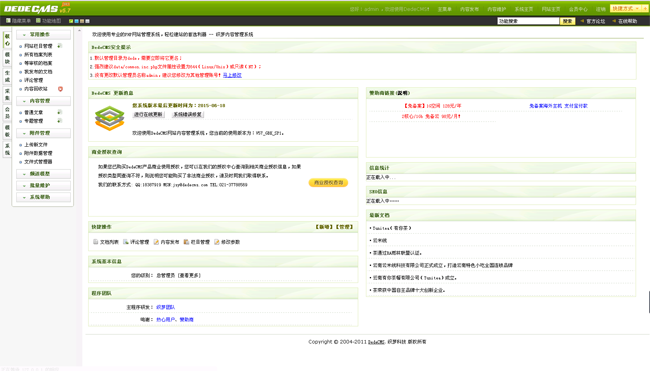This screenshot has width=650, height=371.
Task: Select the white skin color swatch
Action: (x=87, y=21)
